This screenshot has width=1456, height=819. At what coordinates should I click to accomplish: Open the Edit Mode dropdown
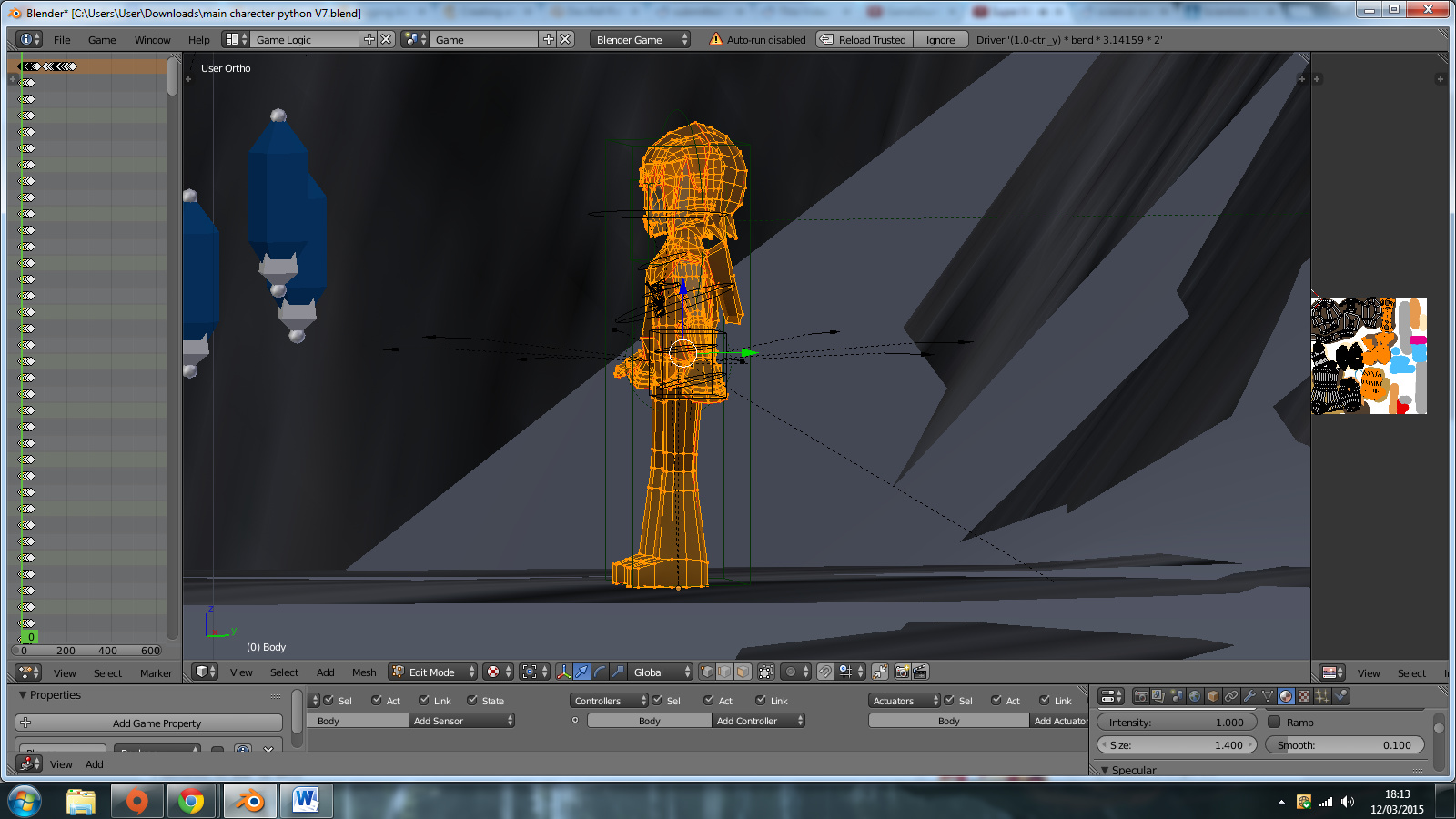[432, 672]
